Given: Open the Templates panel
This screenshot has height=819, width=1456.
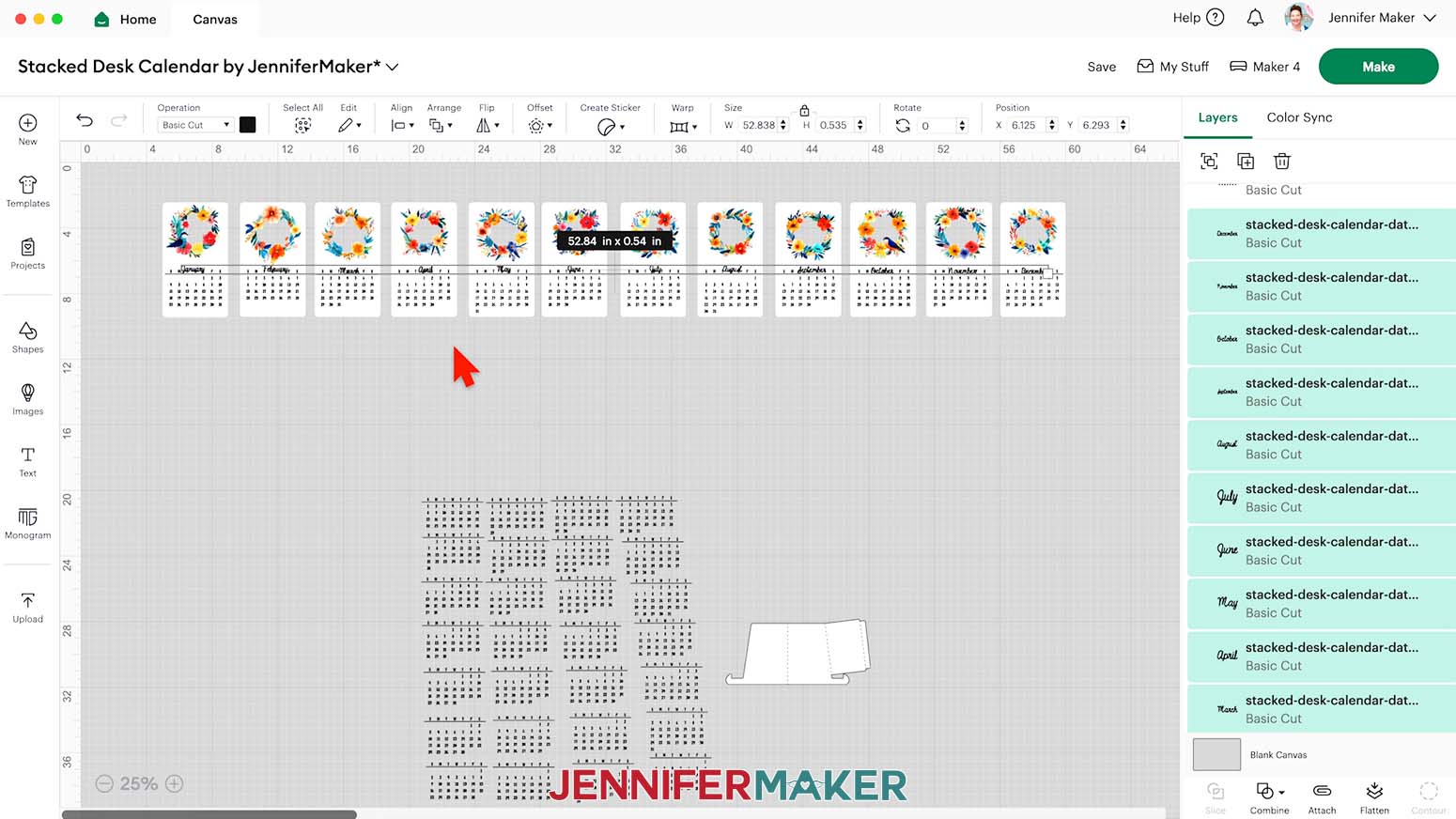Looking at the screenshot, I should click(x=28, y=191).
